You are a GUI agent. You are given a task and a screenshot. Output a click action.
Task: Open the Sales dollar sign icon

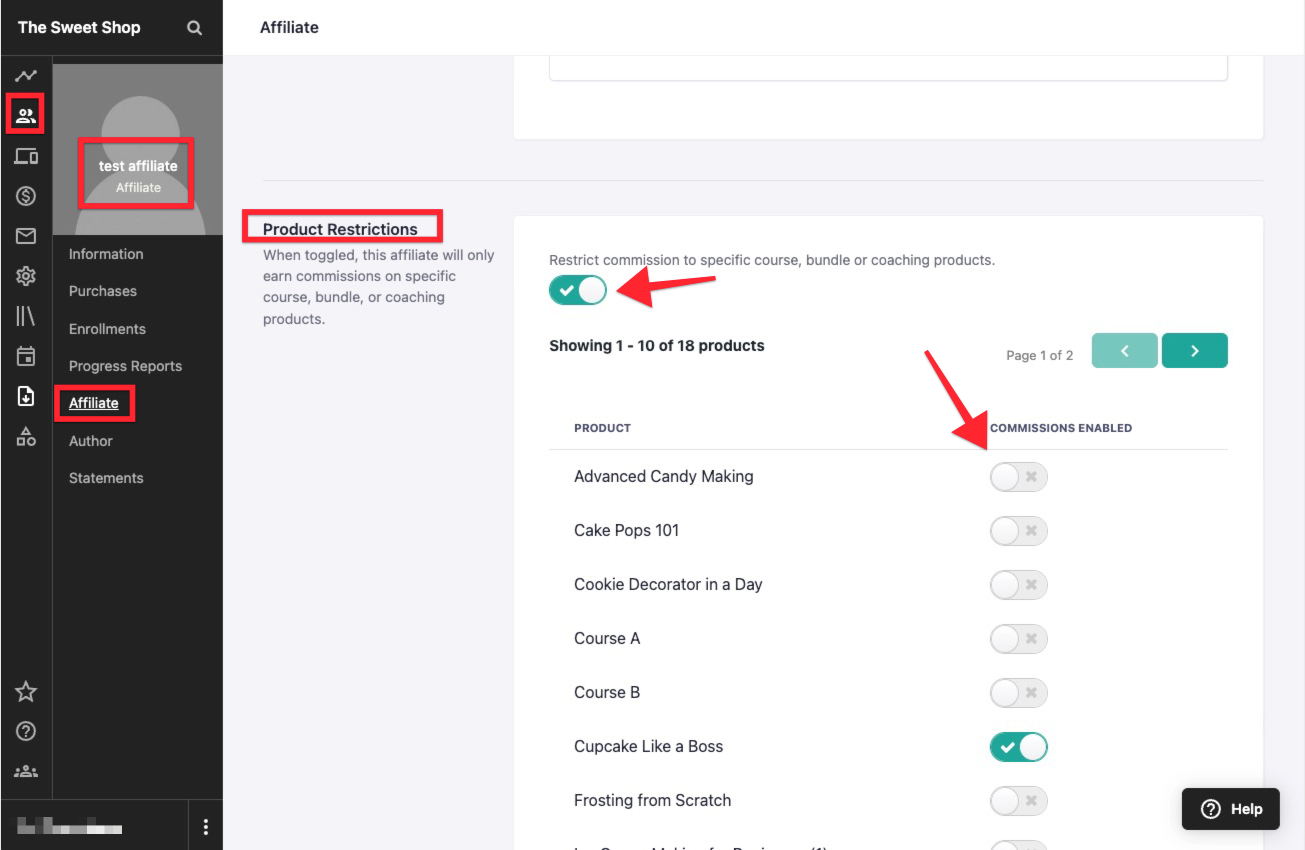[26, 196]
